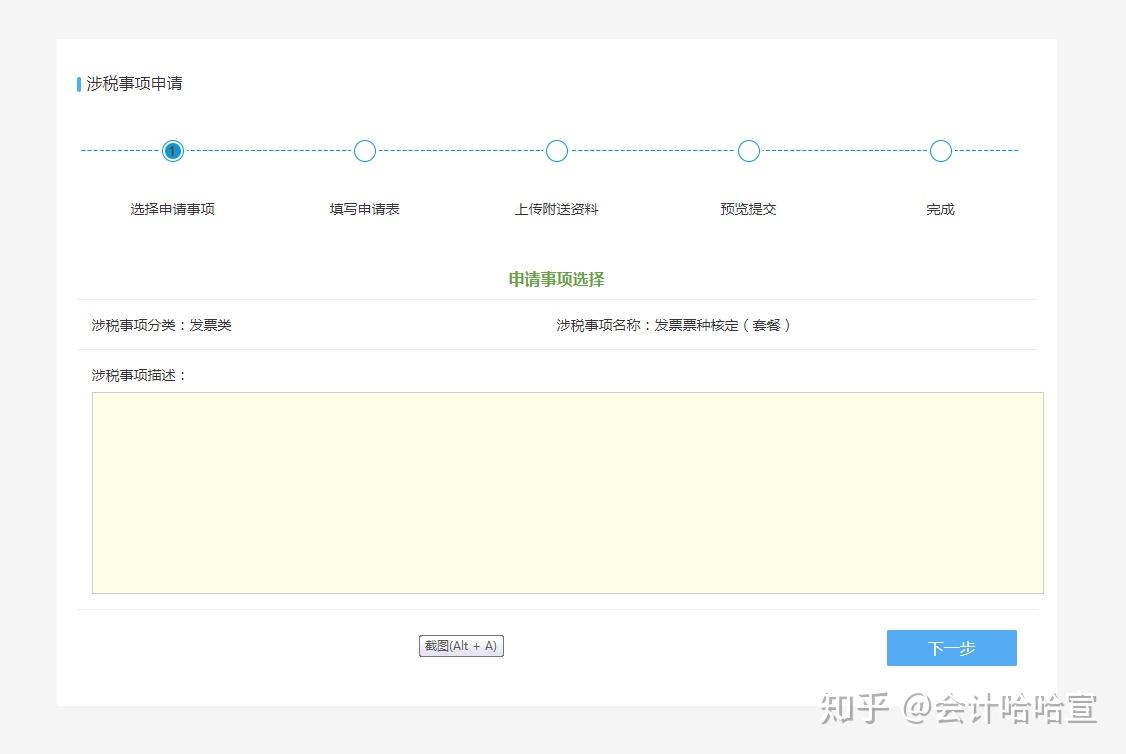Click the active step 1 circle
The width and height of the screenshot is (1126, 754).
click(x=173, y=151)
